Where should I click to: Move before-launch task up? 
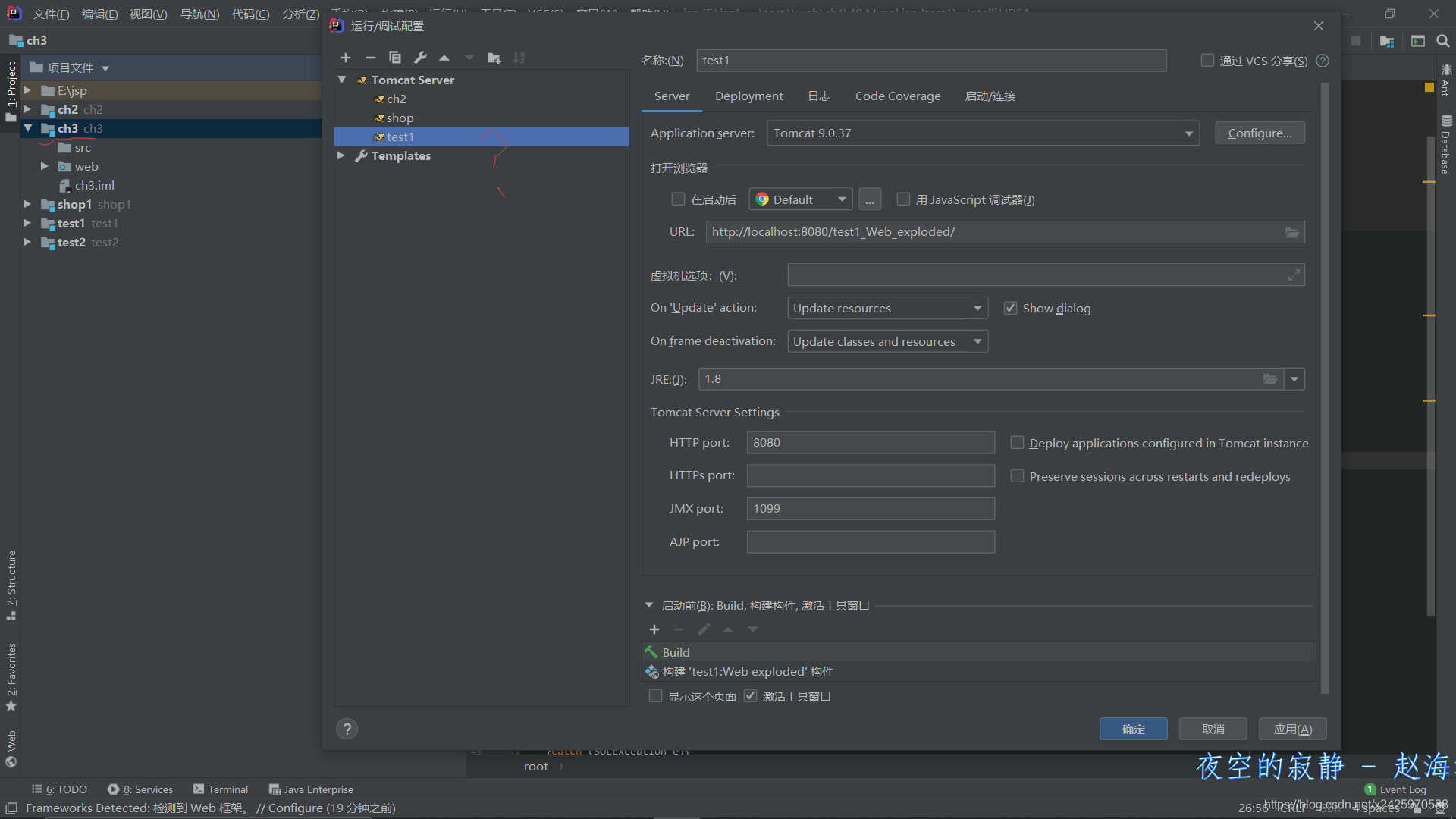click(x=728, y=629)
